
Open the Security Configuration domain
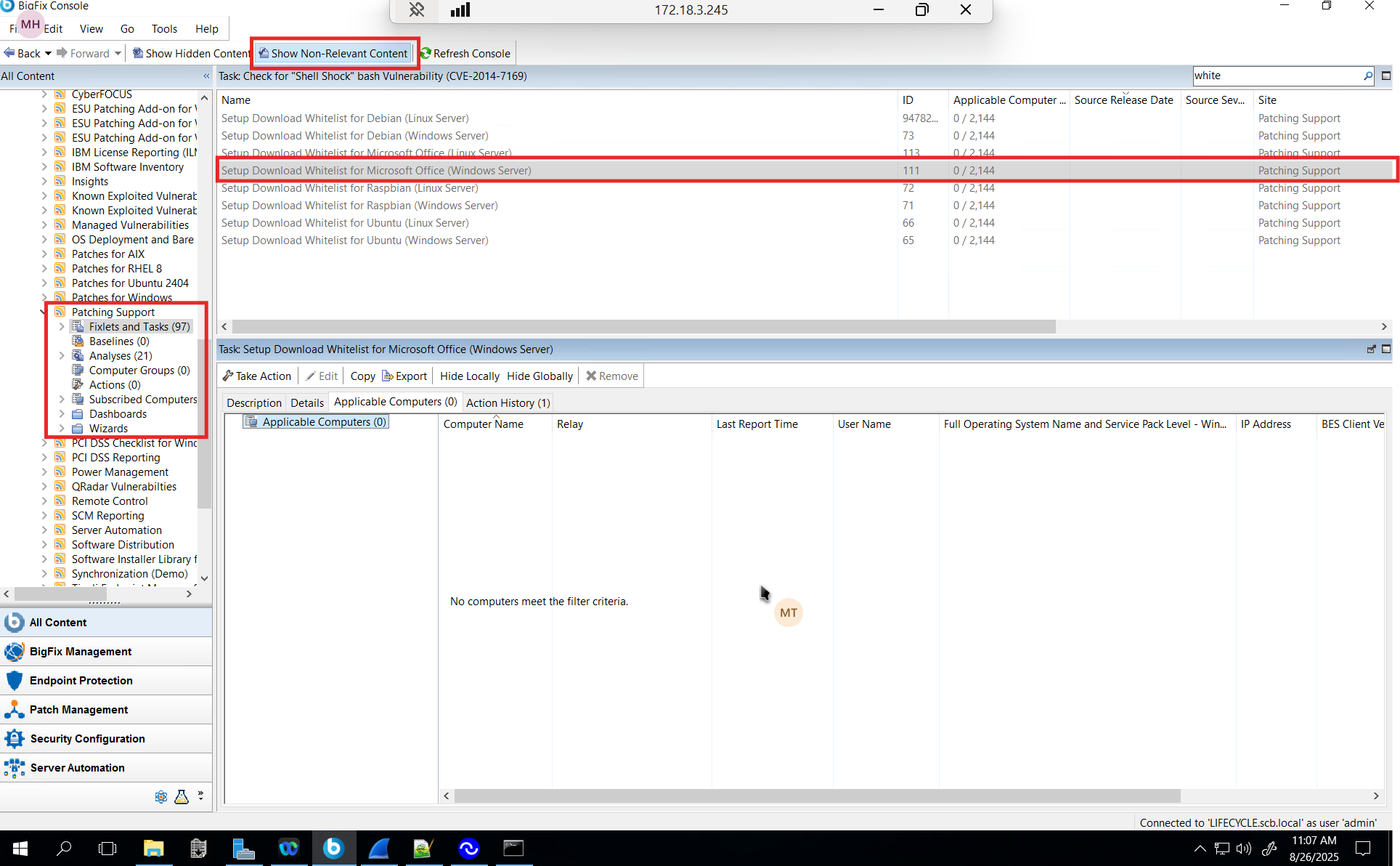pyautogui.click(x=87, y=738)
